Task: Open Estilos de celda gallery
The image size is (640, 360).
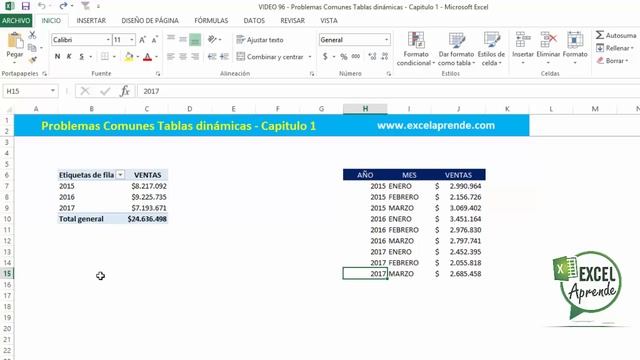Action: point(491,48)
